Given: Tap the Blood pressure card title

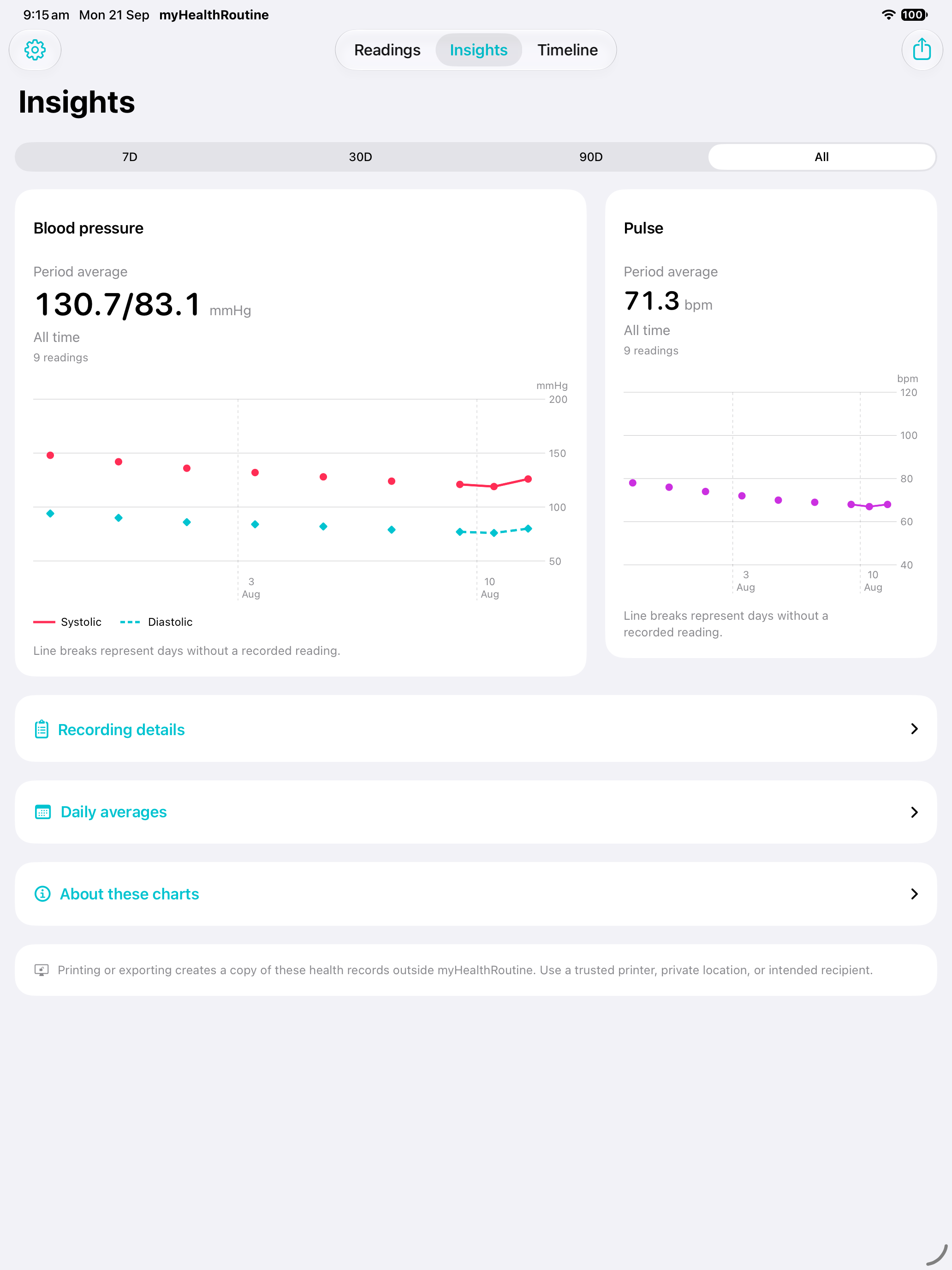Looking at the screenshot, I should pos(89,228).
